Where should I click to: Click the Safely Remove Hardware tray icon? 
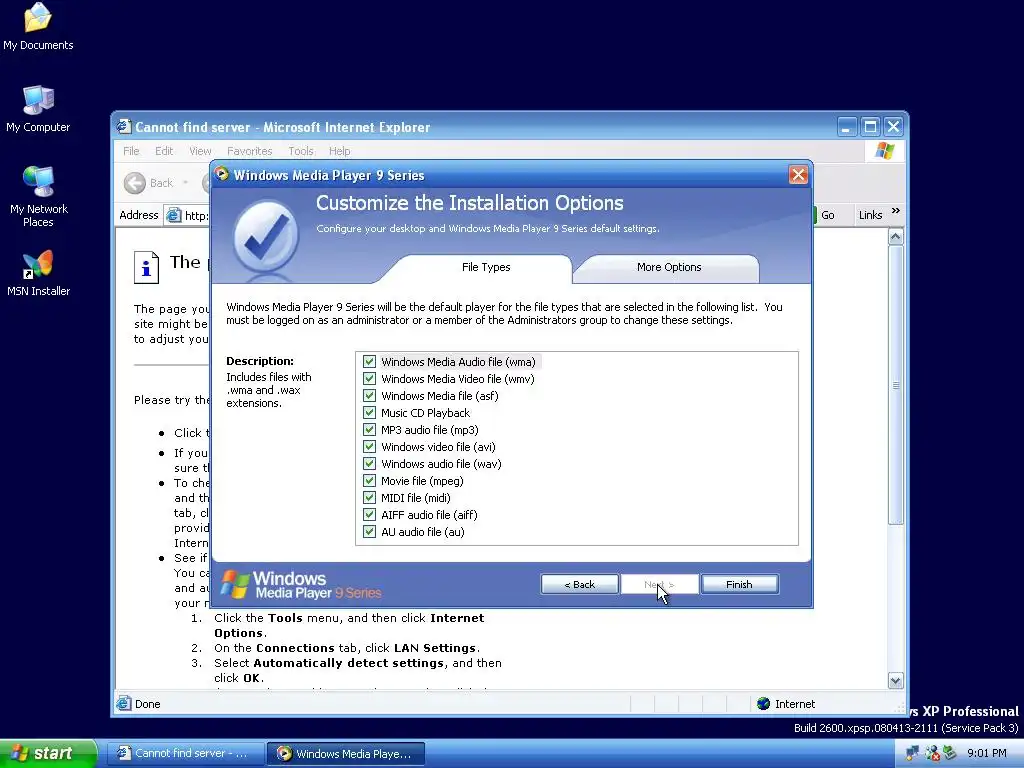point(950,753)
